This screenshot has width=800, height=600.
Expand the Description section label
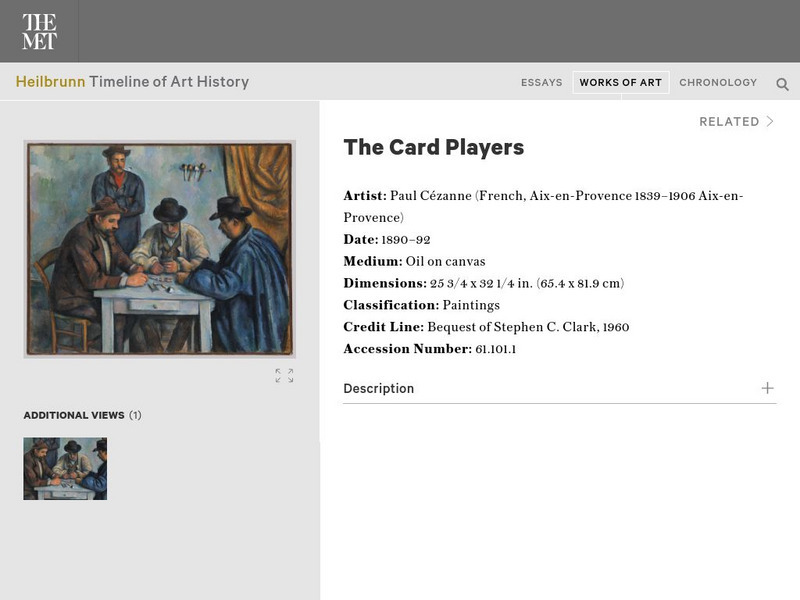(x=378, y=389)
